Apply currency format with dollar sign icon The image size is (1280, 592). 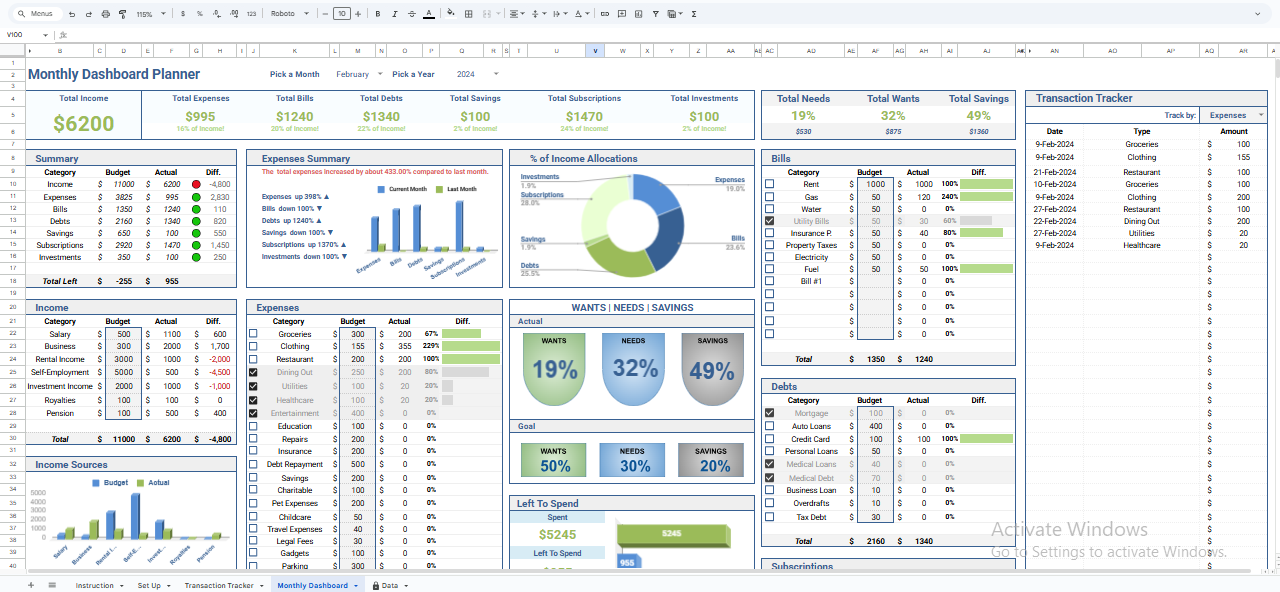click(x=181, y=13)
